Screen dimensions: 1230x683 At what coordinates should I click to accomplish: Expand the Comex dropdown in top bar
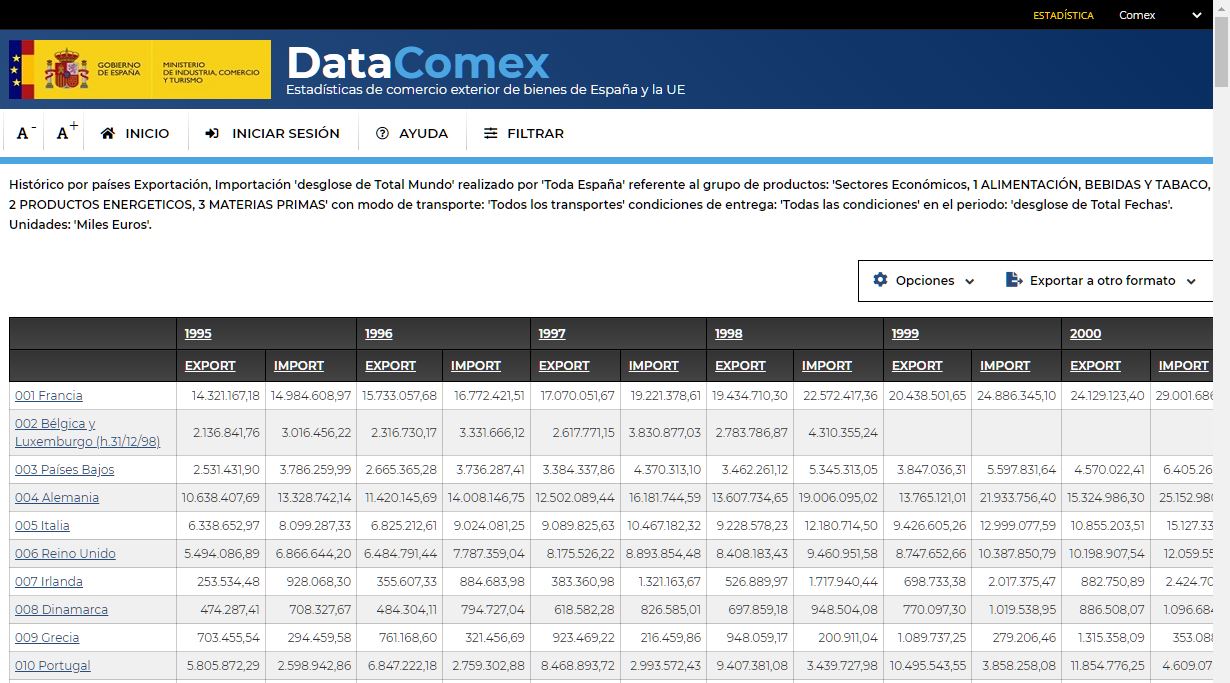coord(1160,15)
